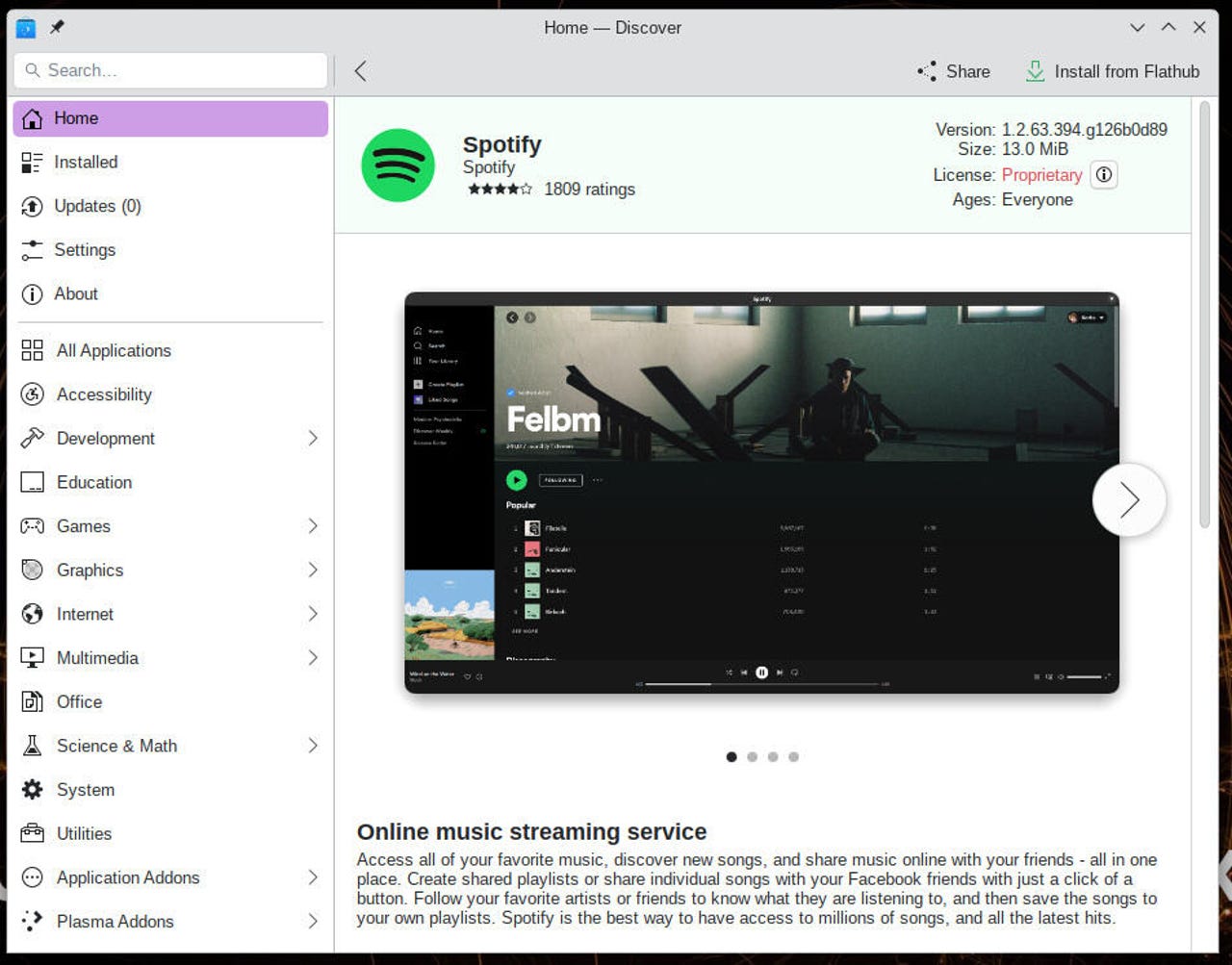Image resolution: width=1232 pixels, height=965 pixels.
Task: Click the Proprietary license link
Action: click(1041, 175)
